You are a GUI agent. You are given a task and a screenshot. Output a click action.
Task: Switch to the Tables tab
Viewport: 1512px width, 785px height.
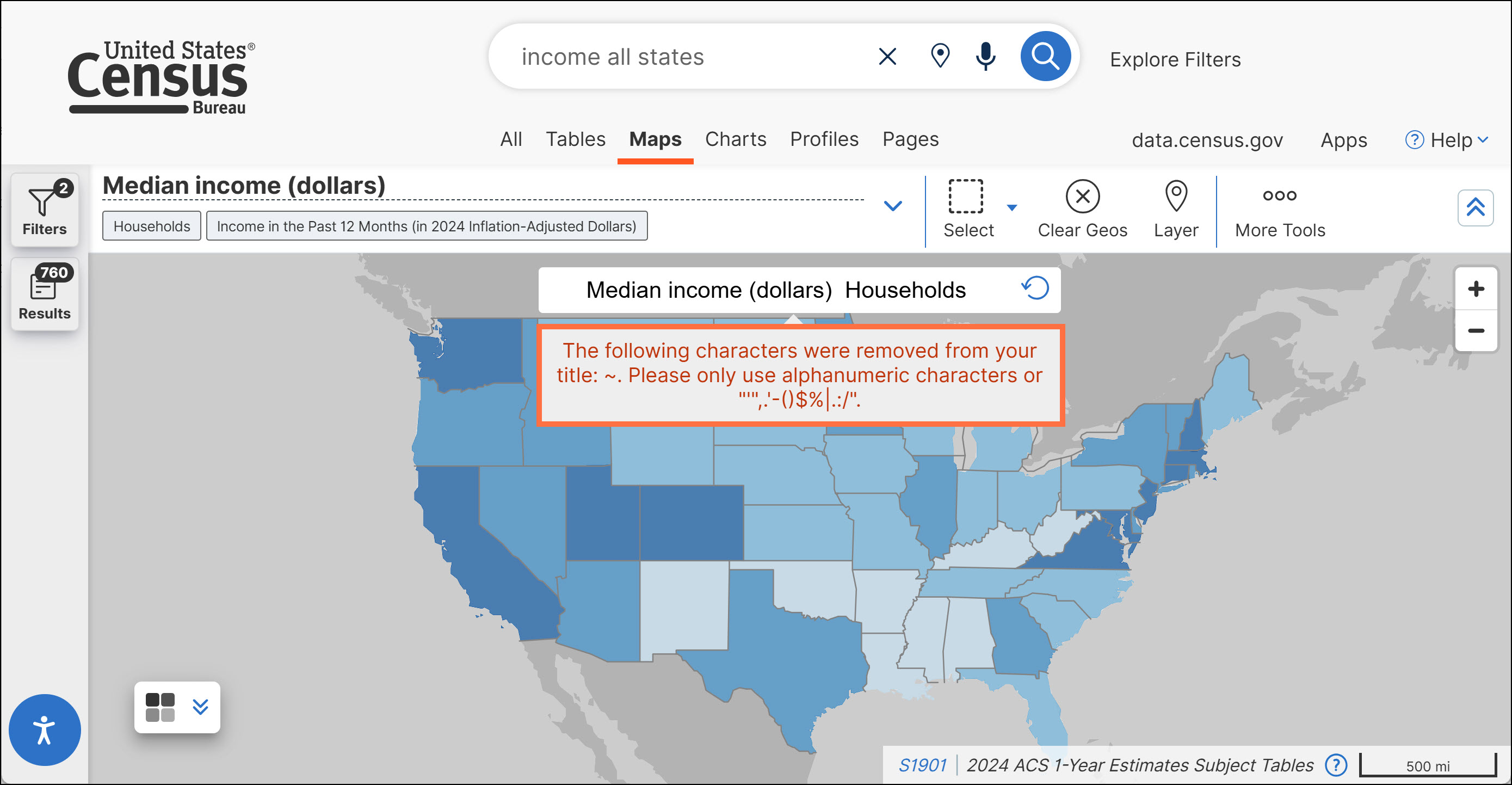pos(575,140)
